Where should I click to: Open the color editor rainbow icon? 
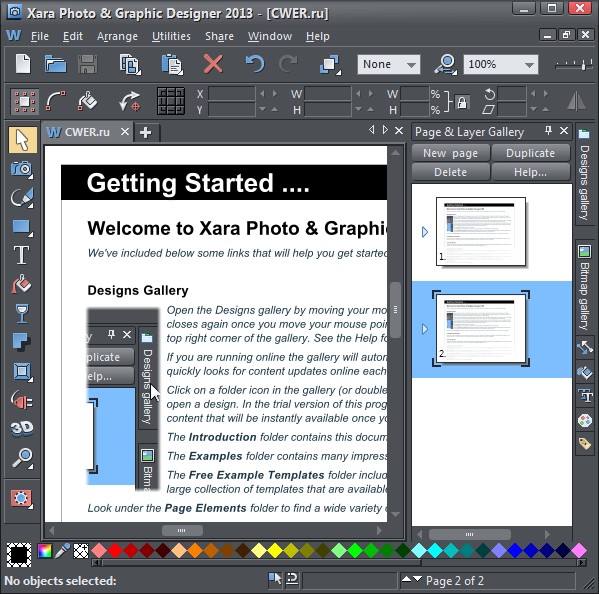[45, 551]
